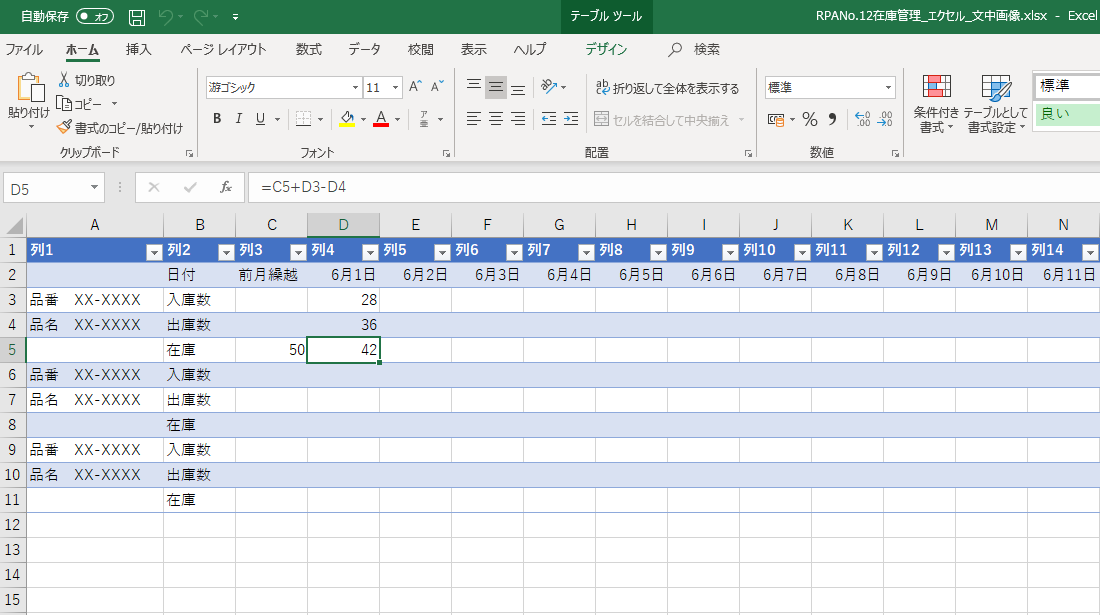This screenshot has width=1100, height=615.
Task: Toggle bold formatting button
Action: 217,119
